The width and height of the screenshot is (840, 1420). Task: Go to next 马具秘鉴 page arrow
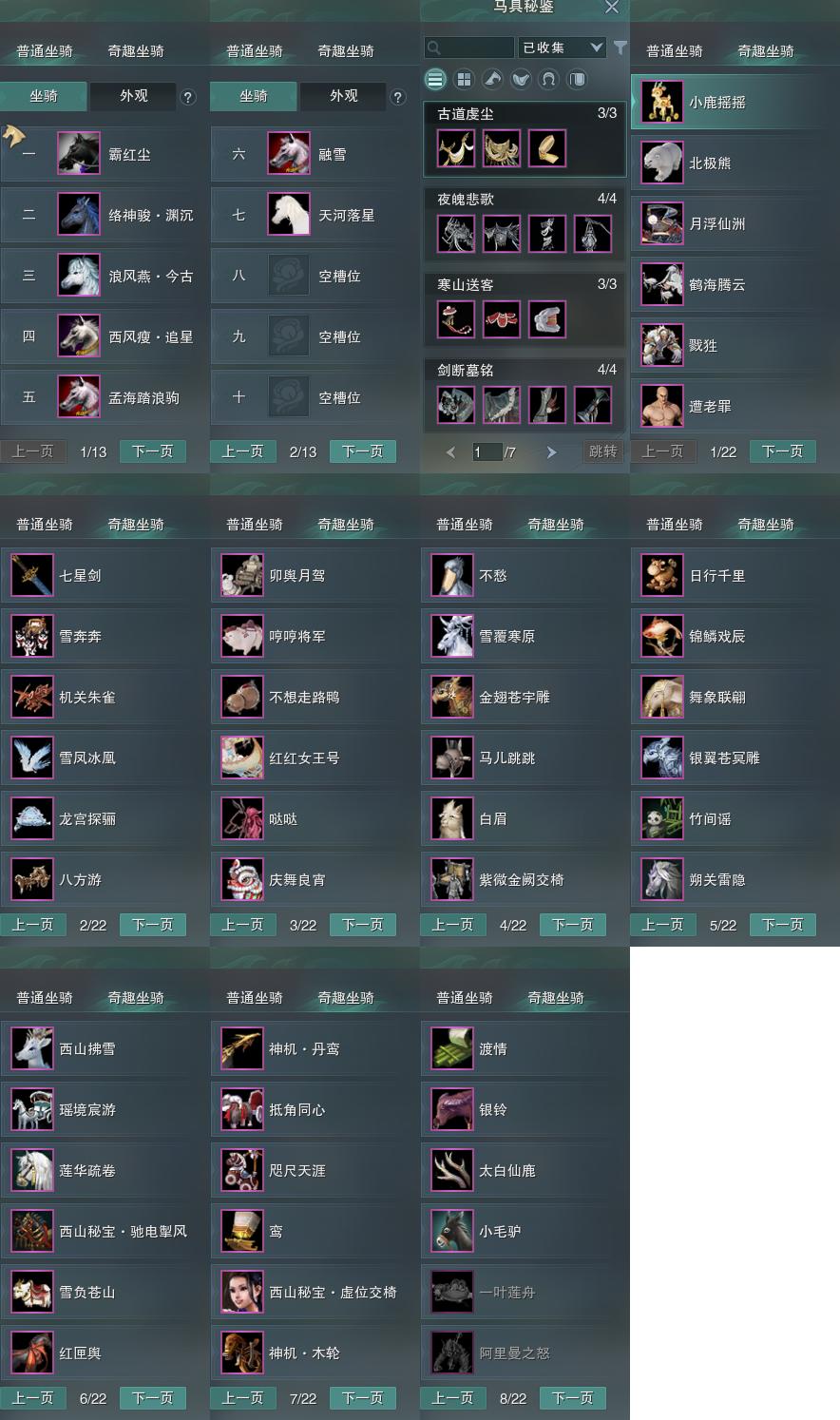(x=551, y=452)
